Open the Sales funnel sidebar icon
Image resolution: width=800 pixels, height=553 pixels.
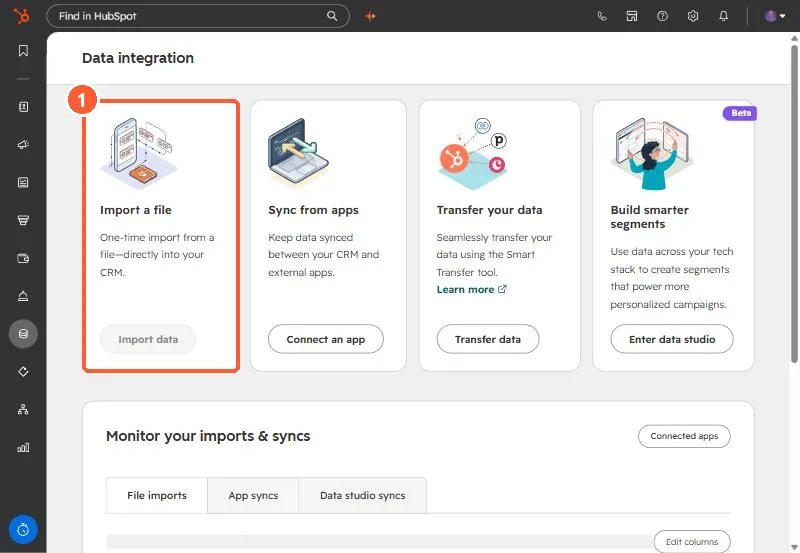pos(23,220)
